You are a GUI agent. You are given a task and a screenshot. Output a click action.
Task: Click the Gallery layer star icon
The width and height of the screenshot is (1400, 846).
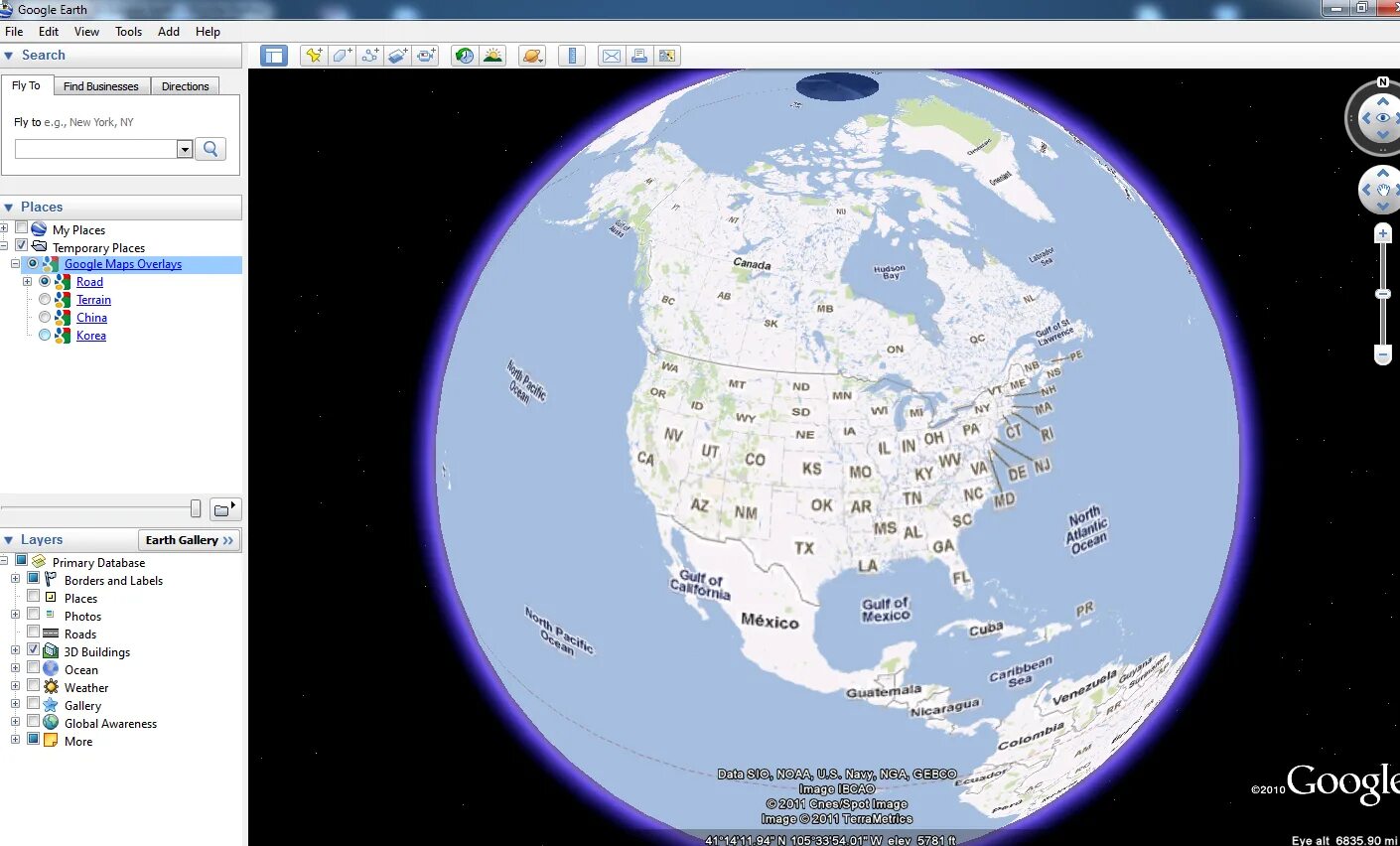pos(51,705)
